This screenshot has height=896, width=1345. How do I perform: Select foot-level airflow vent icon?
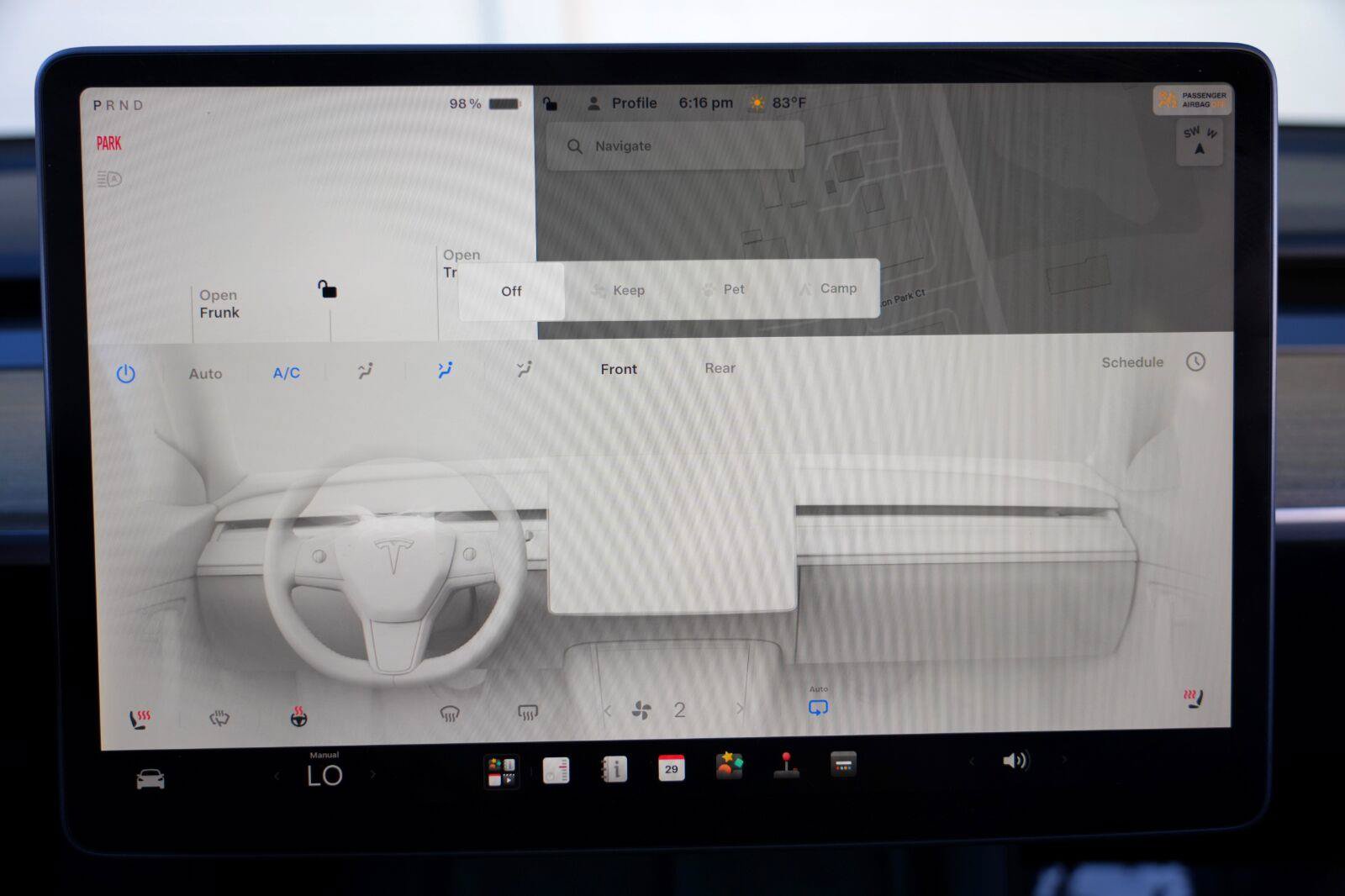(x=525, y=368)
